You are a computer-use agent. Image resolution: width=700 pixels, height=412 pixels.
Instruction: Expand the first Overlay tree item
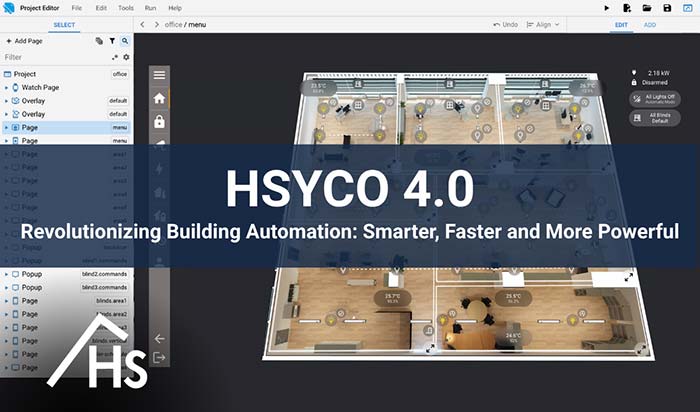6,101
